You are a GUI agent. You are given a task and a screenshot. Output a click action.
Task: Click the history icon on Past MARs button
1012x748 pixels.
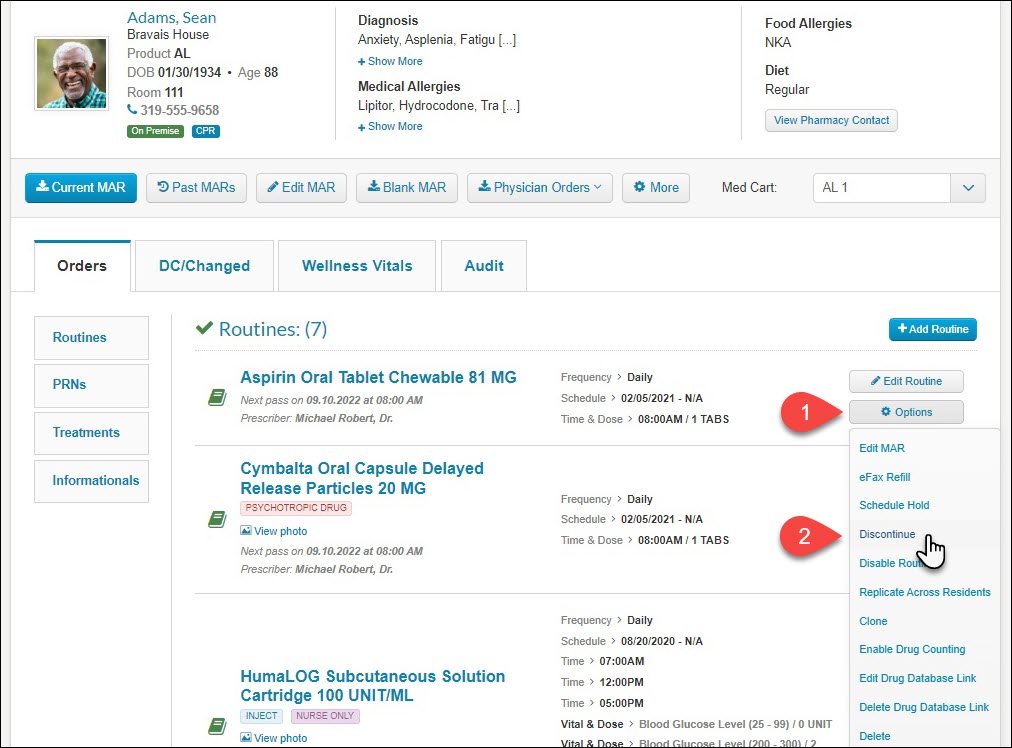coord(161,187)
